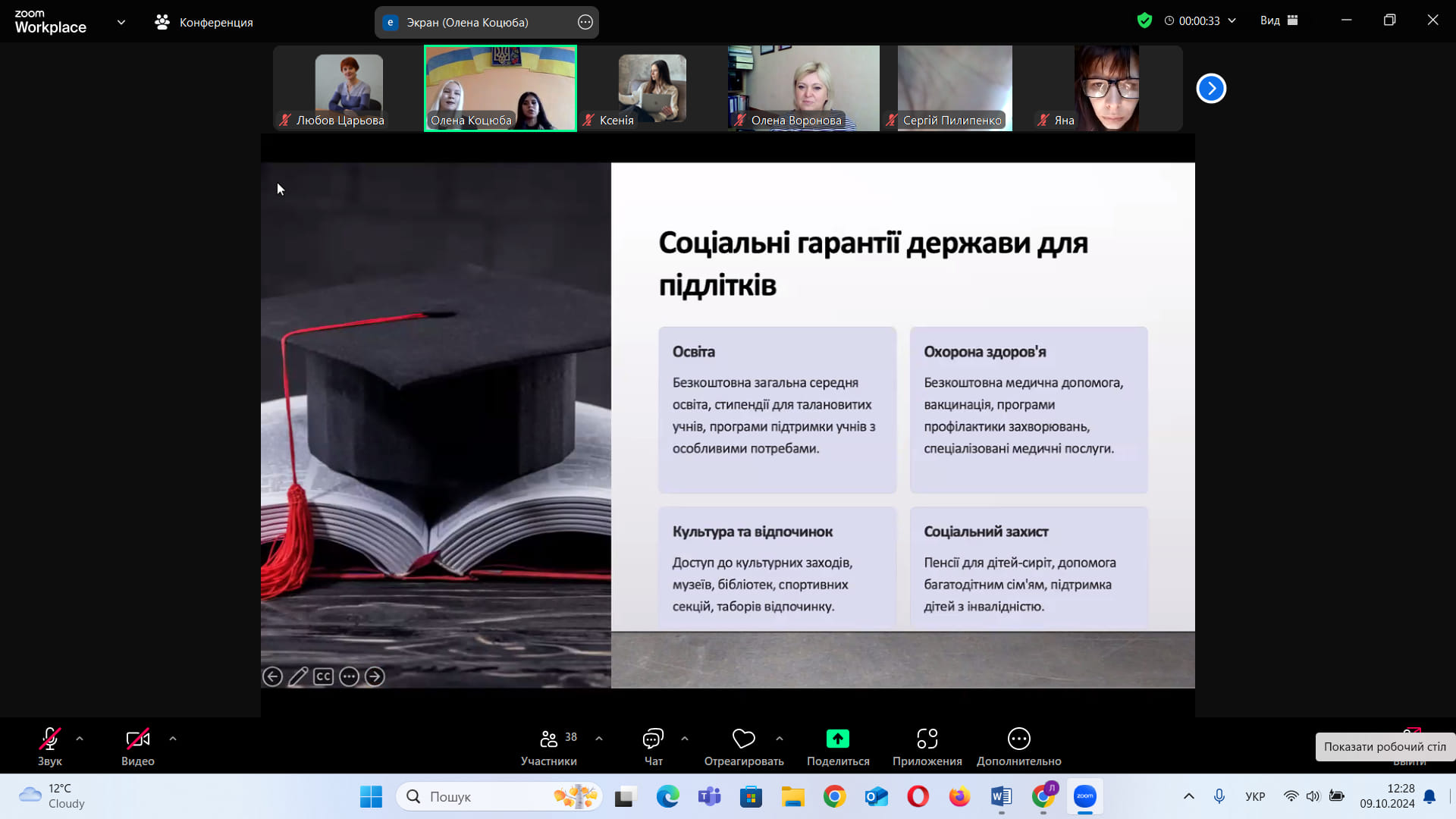Click the React heart icon
1456x819 pixels.
[743, 739]
